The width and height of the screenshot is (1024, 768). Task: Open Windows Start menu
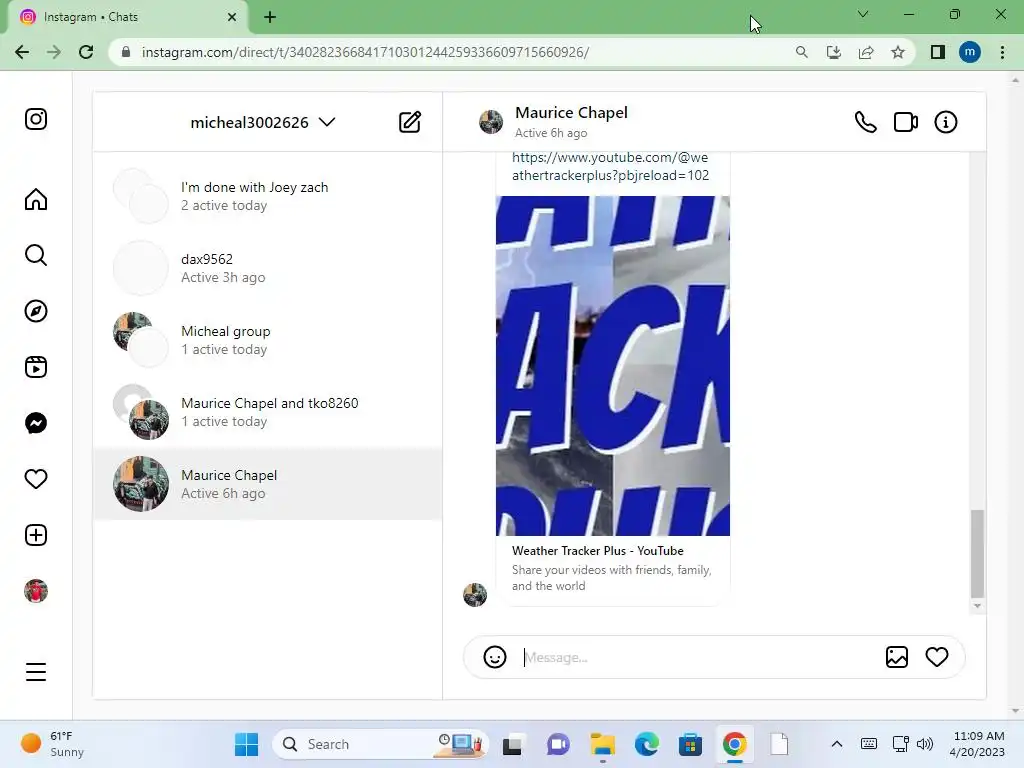[x=246, y=744]
